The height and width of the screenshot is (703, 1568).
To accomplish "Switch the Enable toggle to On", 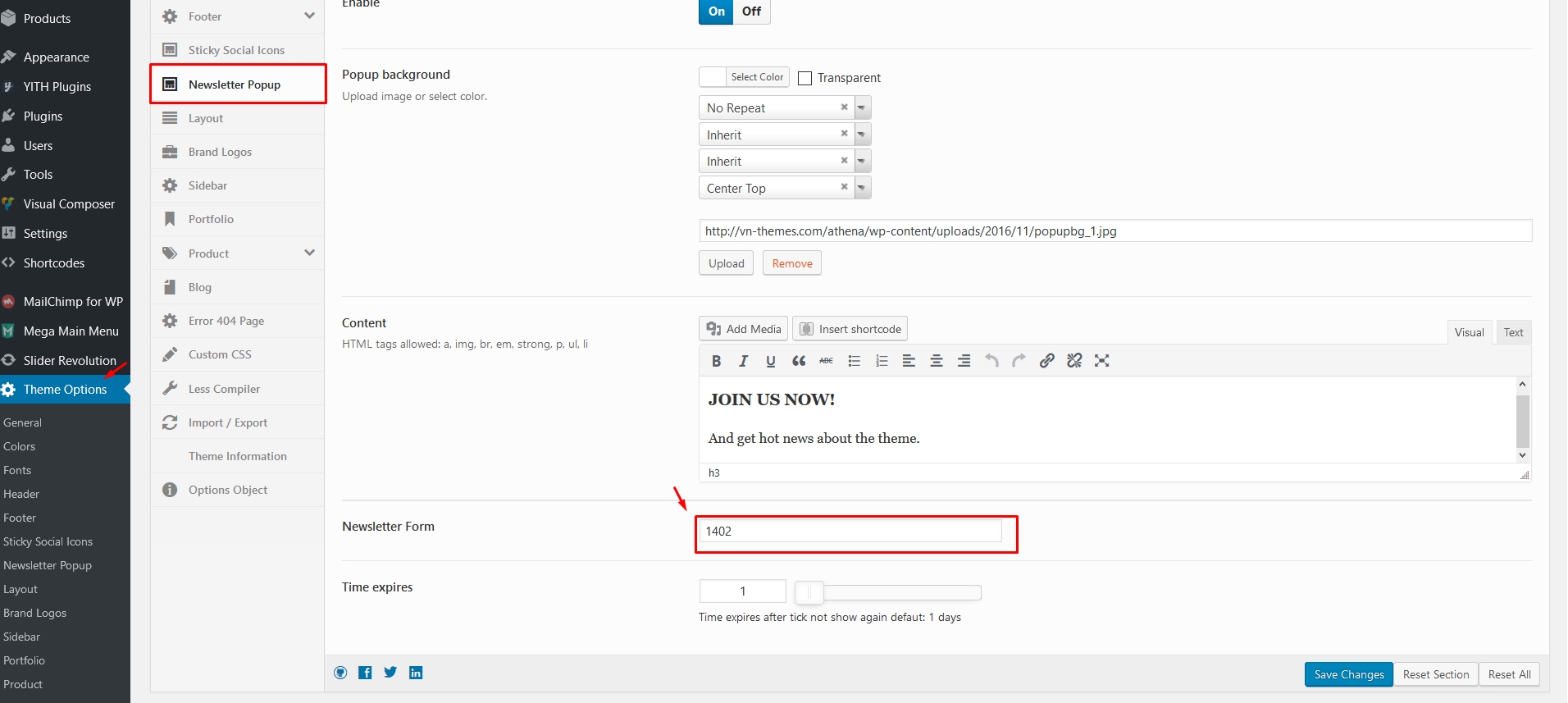I will pyautogui.click(x=716, y=11).
